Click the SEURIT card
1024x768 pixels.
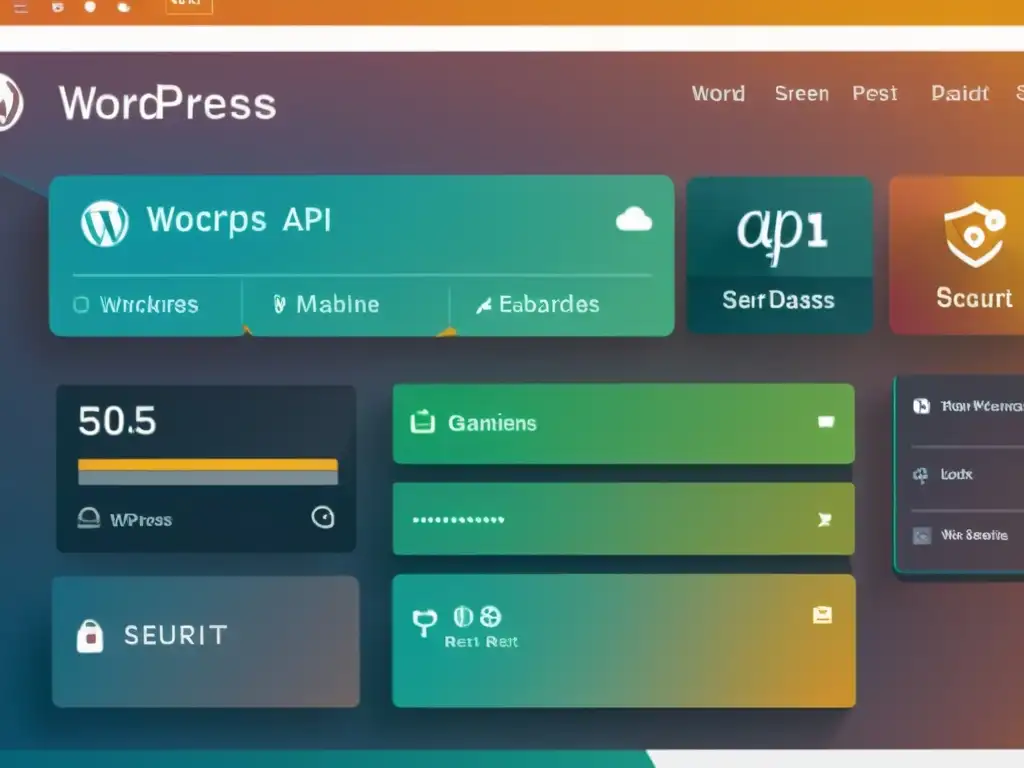point(206,641)
